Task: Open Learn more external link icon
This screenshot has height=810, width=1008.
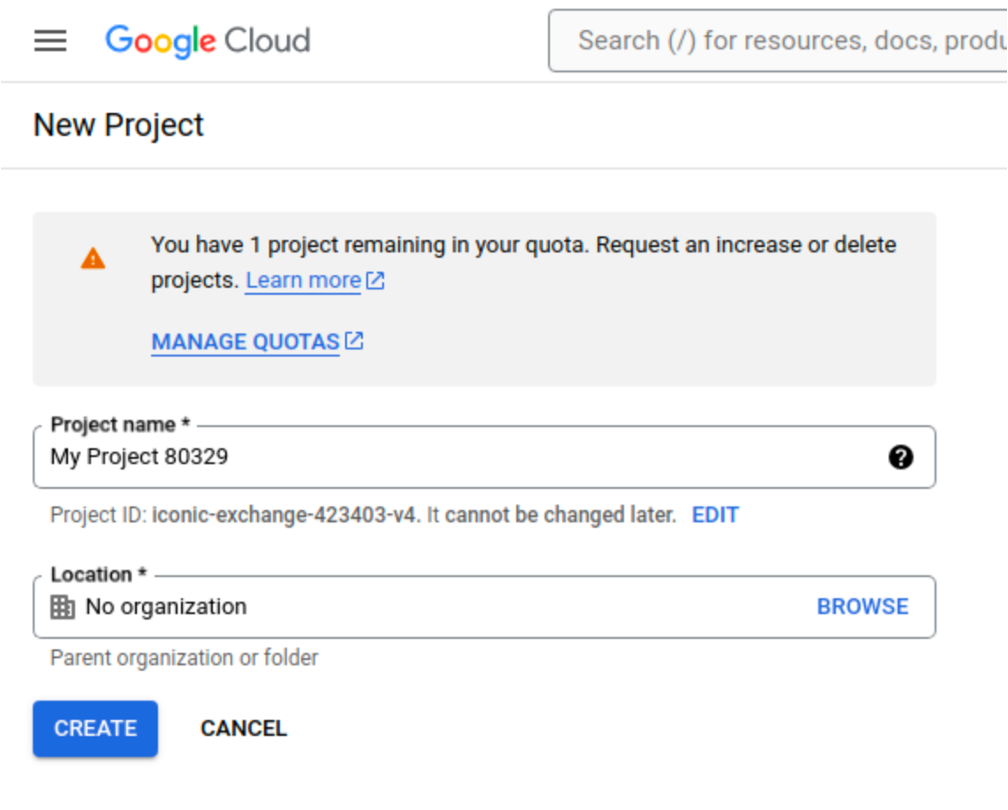Action: (374, 280)
